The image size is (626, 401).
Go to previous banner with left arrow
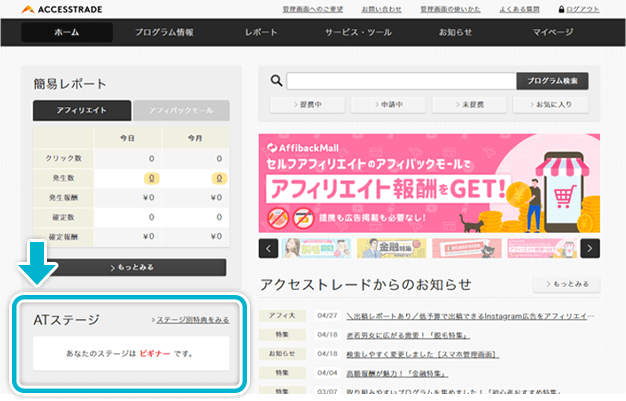coord(268,248)
